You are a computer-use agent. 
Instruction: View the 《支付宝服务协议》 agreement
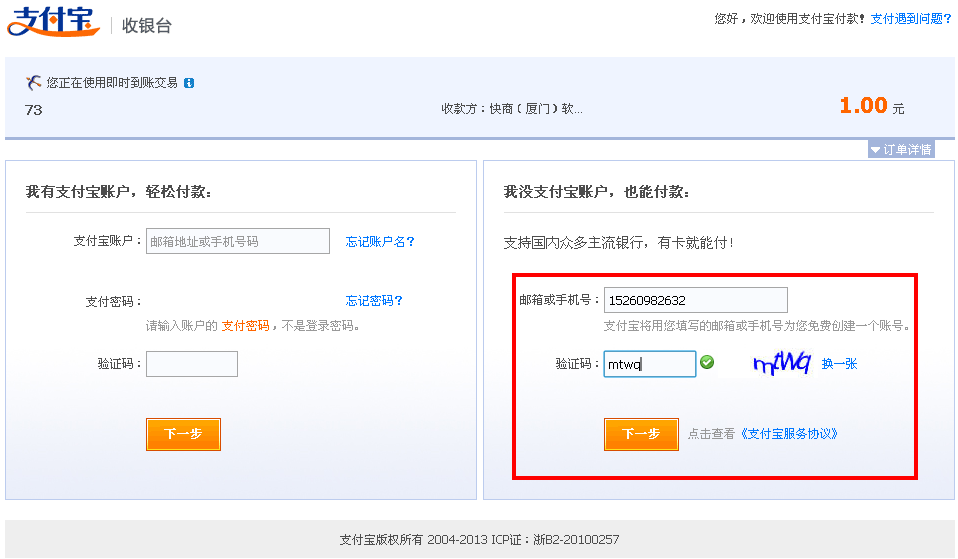tap(788, 434)
